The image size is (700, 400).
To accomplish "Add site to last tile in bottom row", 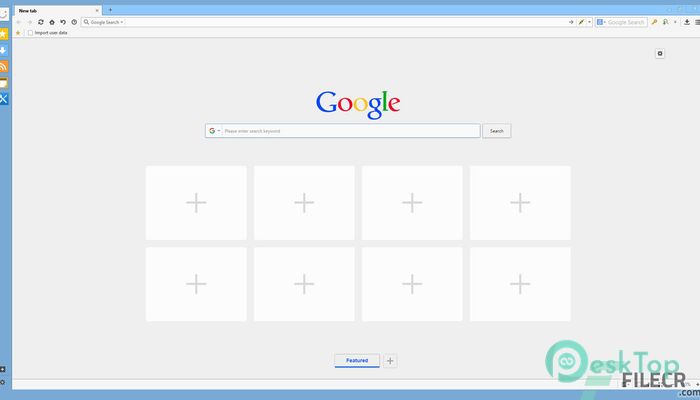I will (x=520, y=284).
